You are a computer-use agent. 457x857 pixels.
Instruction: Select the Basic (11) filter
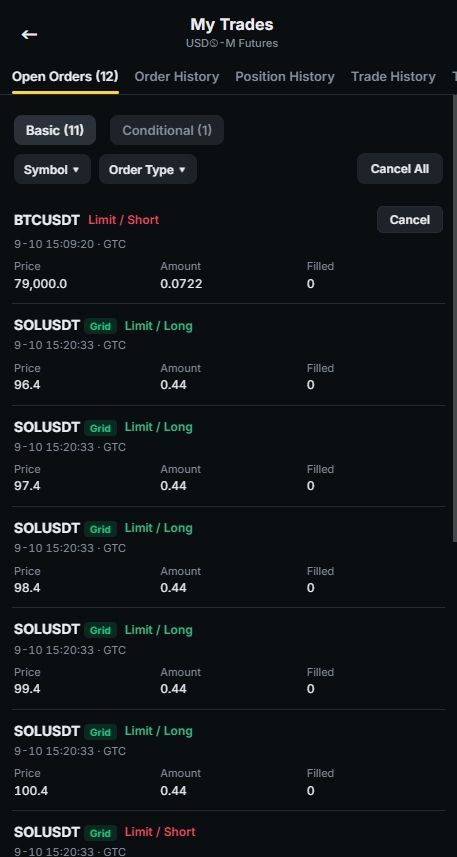[55, 130]
